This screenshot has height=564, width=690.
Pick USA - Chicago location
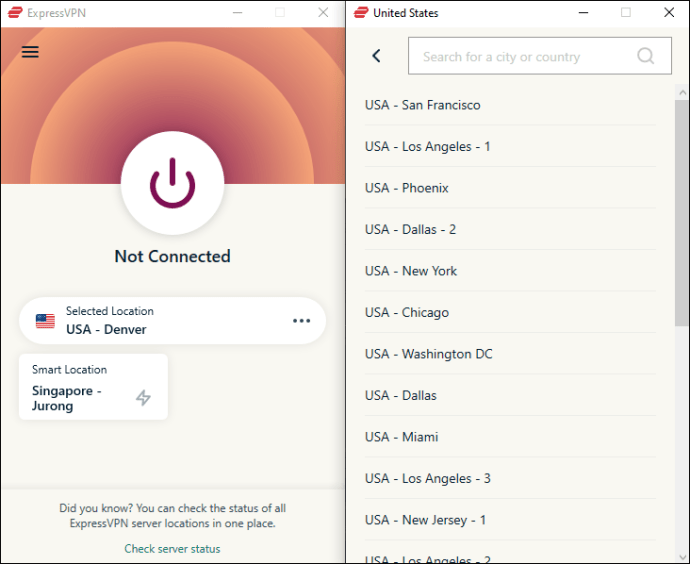pyautogui.click(x=510, y=312)
